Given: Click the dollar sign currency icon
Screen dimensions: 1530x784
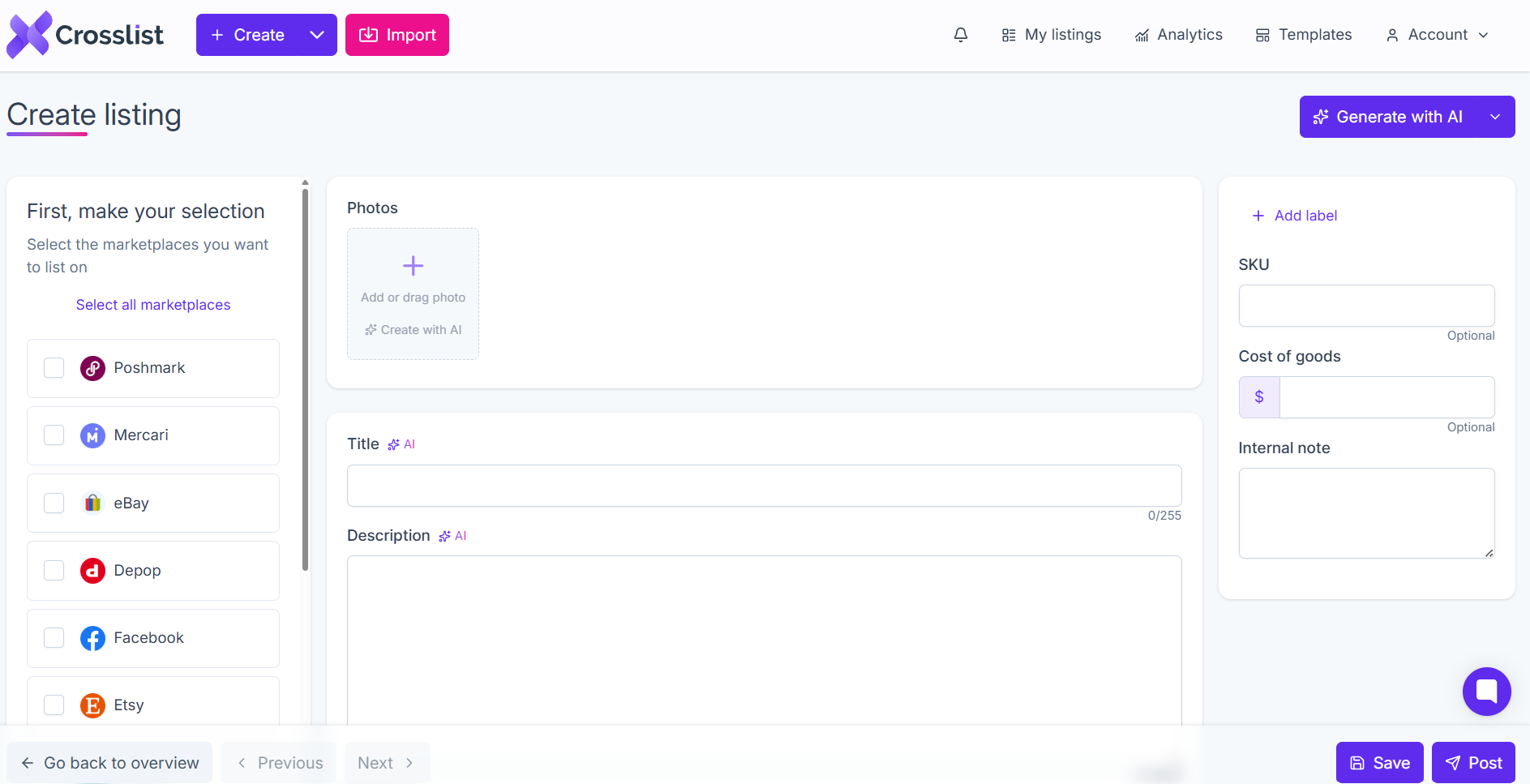Looking at the screenshot, I should [x=1259, y=397].
